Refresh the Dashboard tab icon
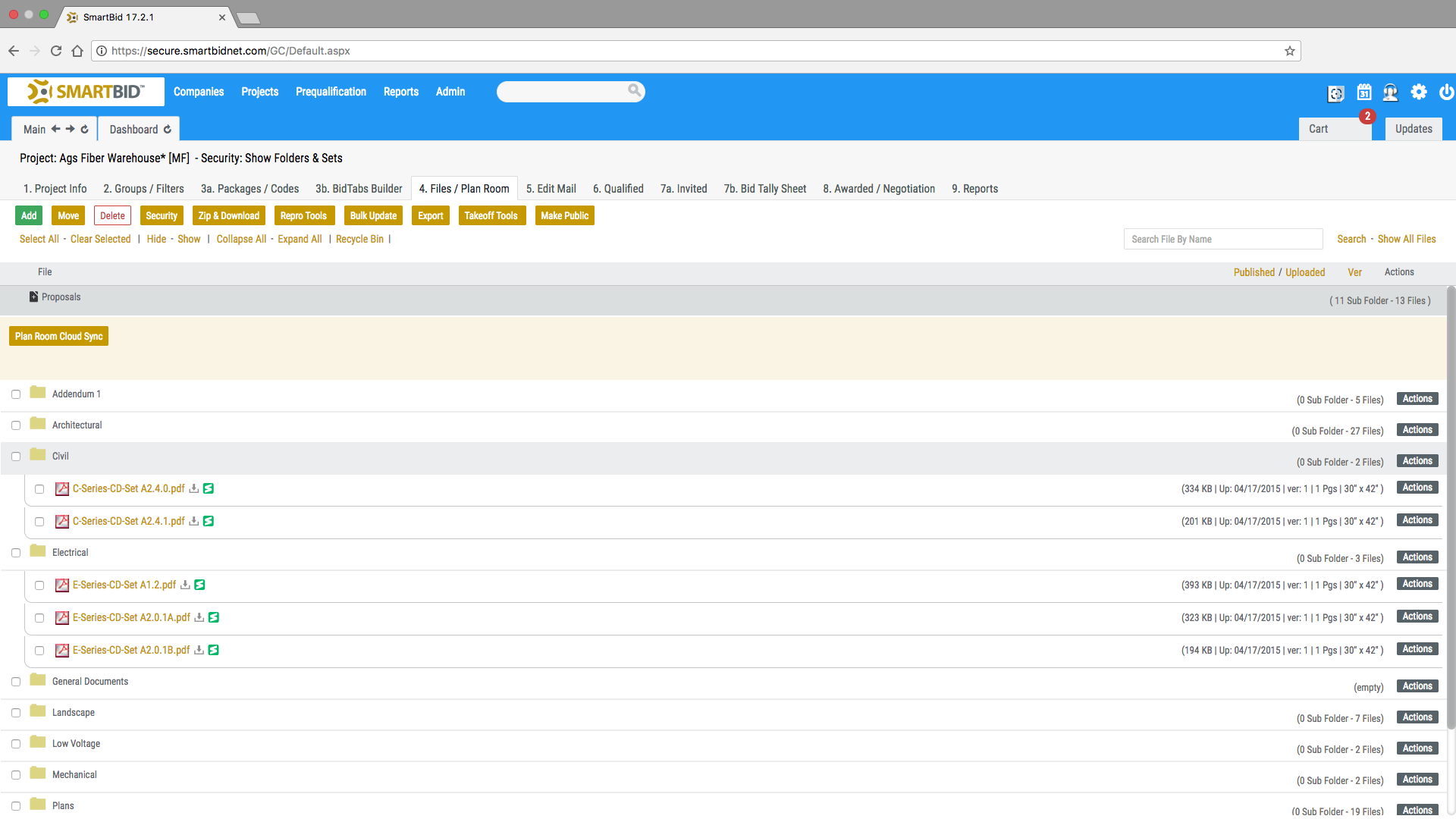Screen dimensions: 1456x819 pos(168,130)
